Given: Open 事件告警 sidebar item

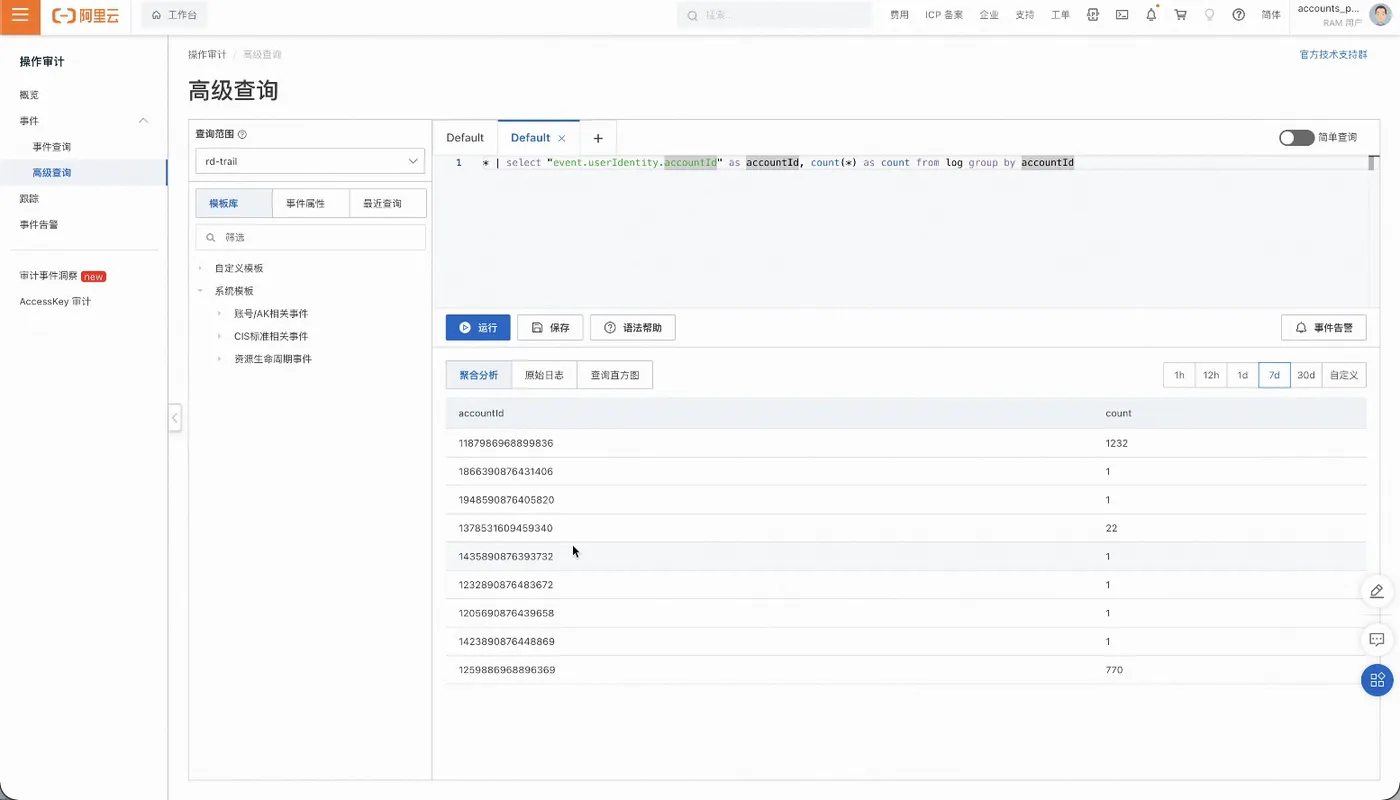Looking at the screenshot, I should click(x=39, y=225).
